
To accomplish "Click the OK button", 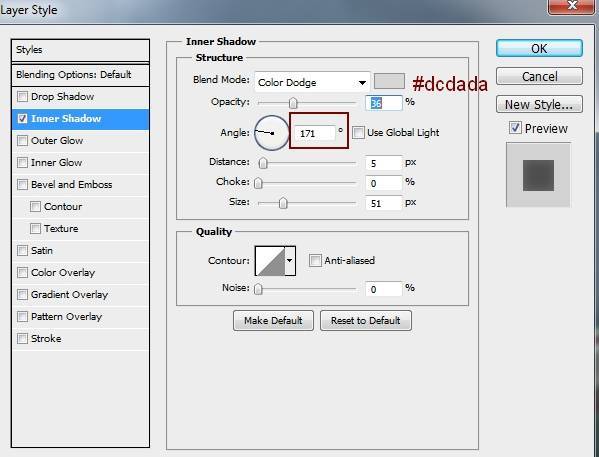I will point(539,49).
